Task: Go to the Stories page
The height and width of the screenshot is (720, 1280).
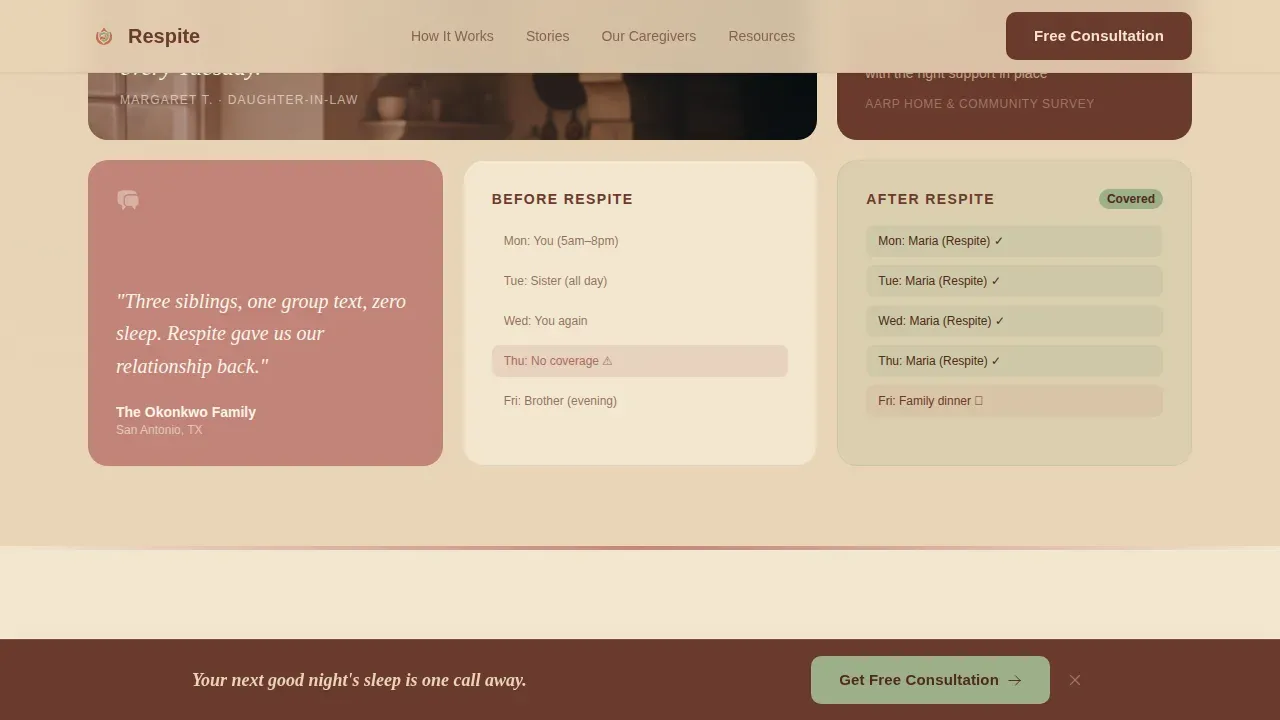Action: point(548,36)
